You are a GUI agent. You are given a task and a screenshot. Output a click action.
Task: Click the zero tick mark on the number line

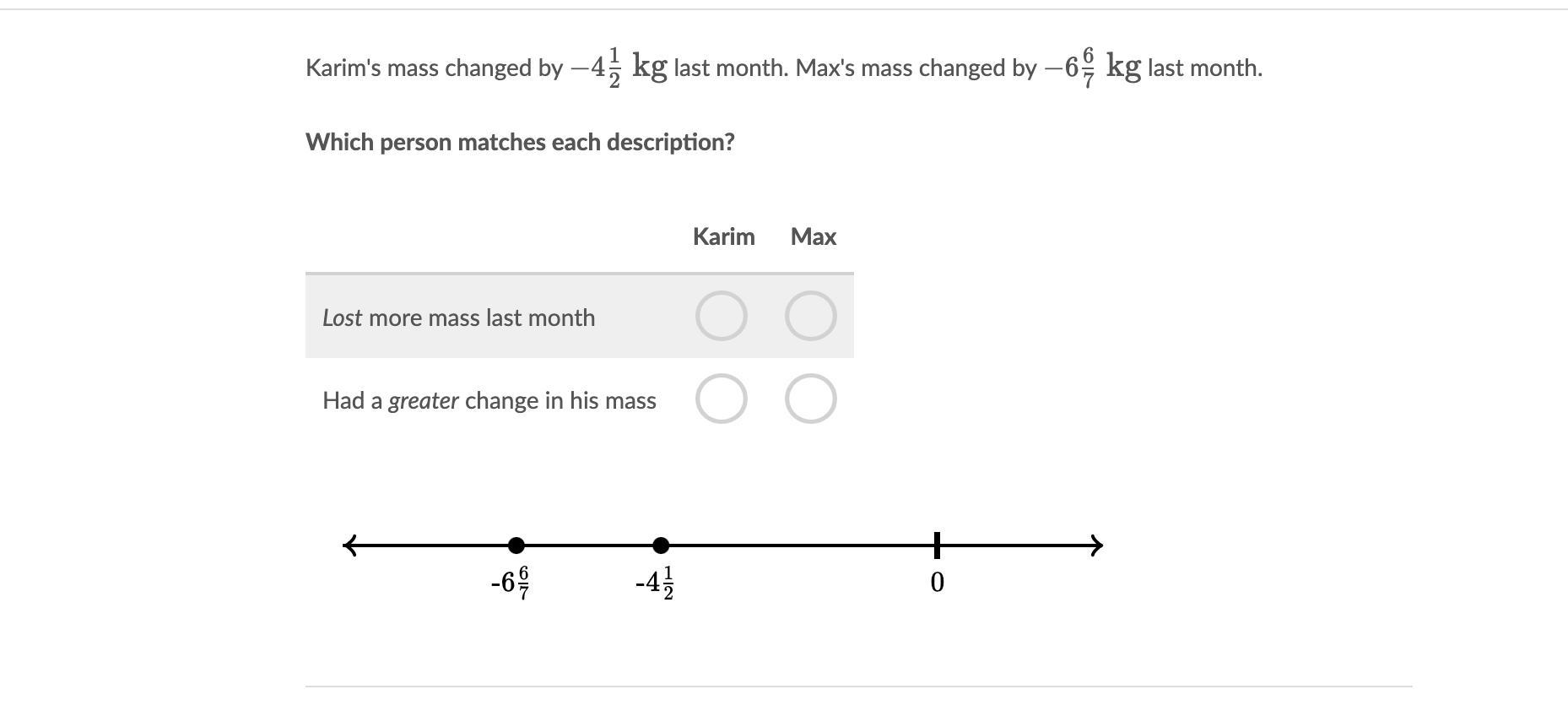pos(937,545)
